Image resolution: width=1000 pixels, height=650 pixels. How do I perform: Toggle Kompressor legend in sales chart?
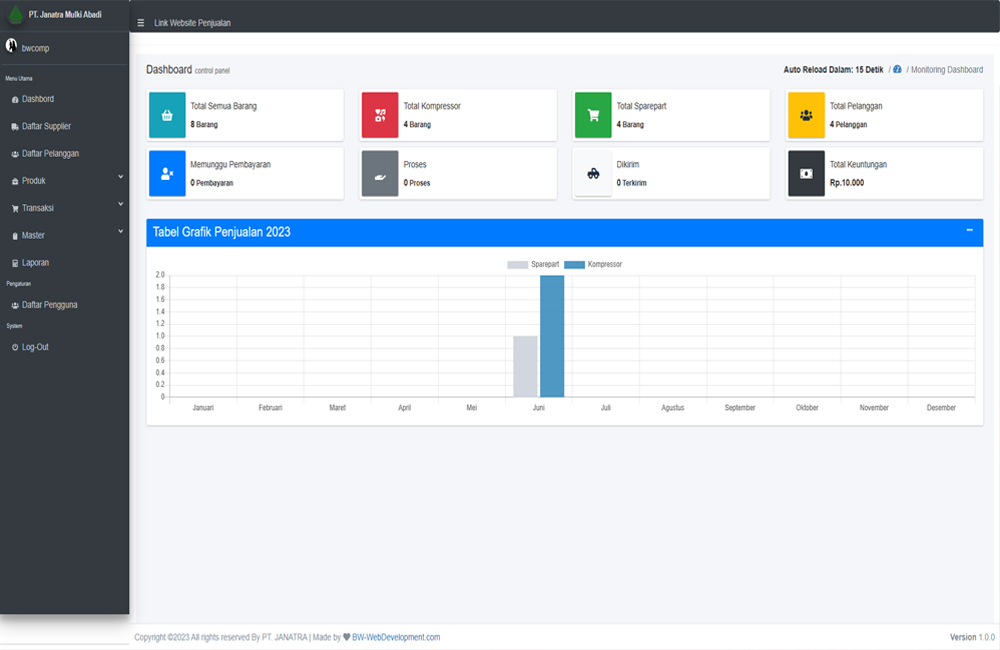[x=593, y=264]
